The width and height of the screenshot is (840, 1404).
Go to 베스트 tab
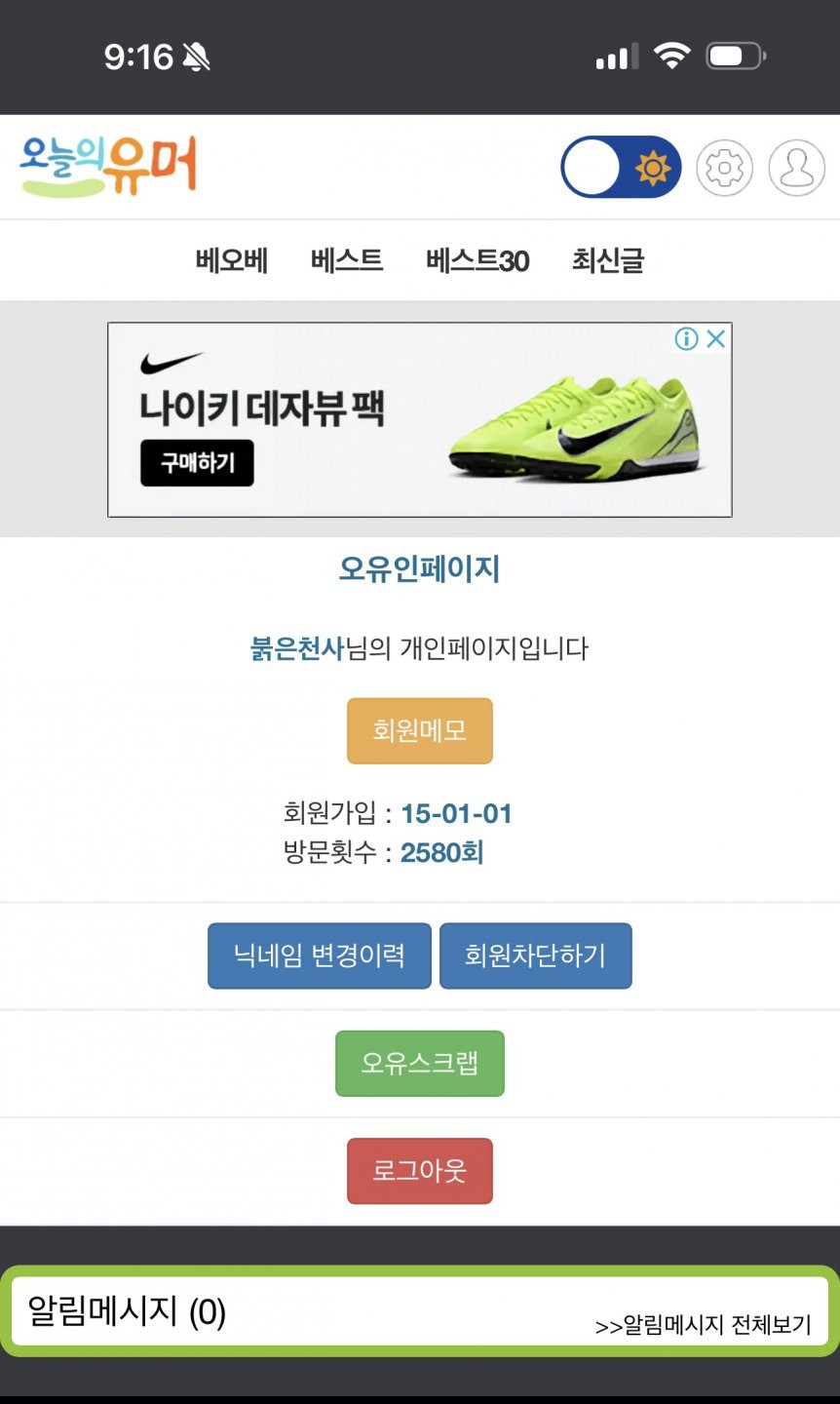coord(347,260)
